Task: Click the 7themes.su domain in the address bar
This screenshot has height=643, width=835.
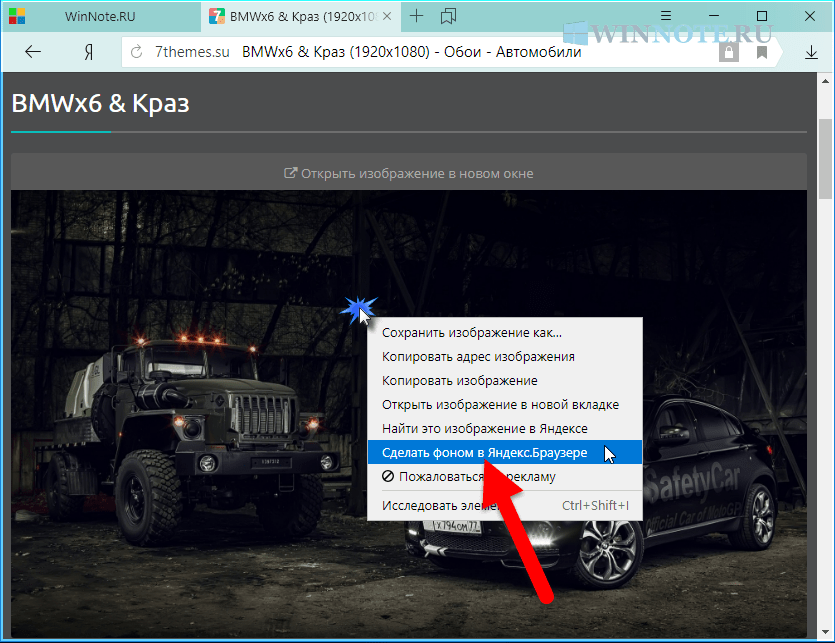Action: [x=191, y=52]
